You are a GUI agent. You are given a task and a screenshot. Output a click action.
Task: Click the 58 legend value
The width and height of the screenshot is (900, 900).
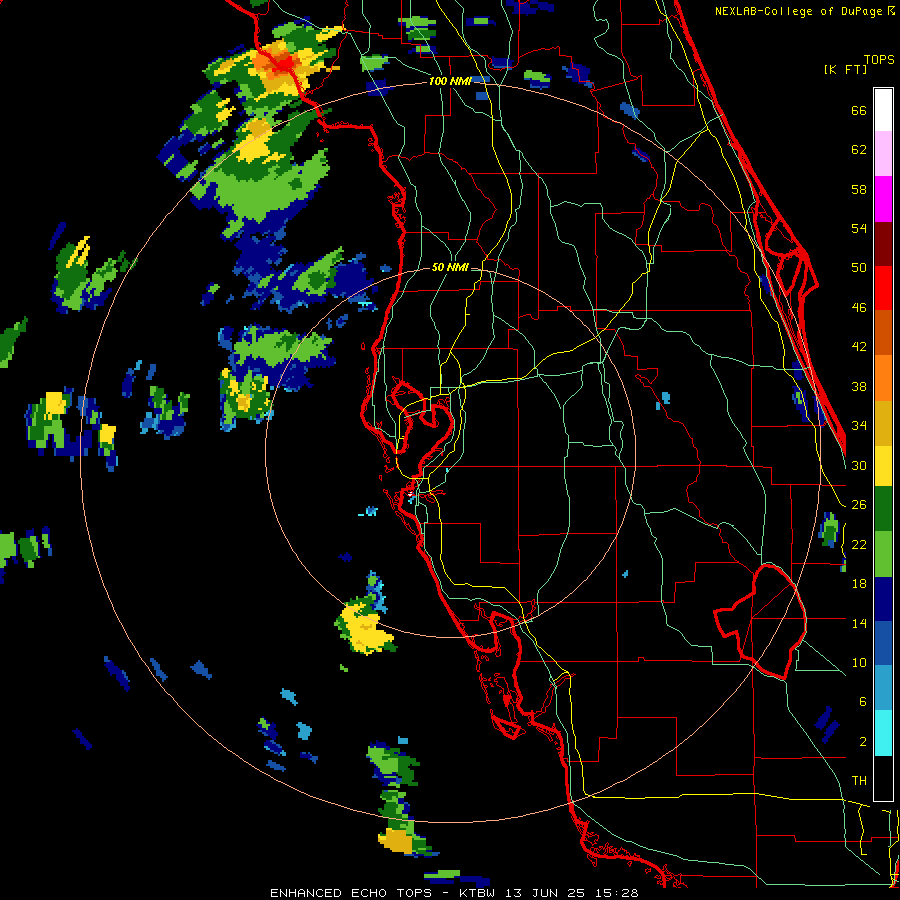(x=859, y=189)
